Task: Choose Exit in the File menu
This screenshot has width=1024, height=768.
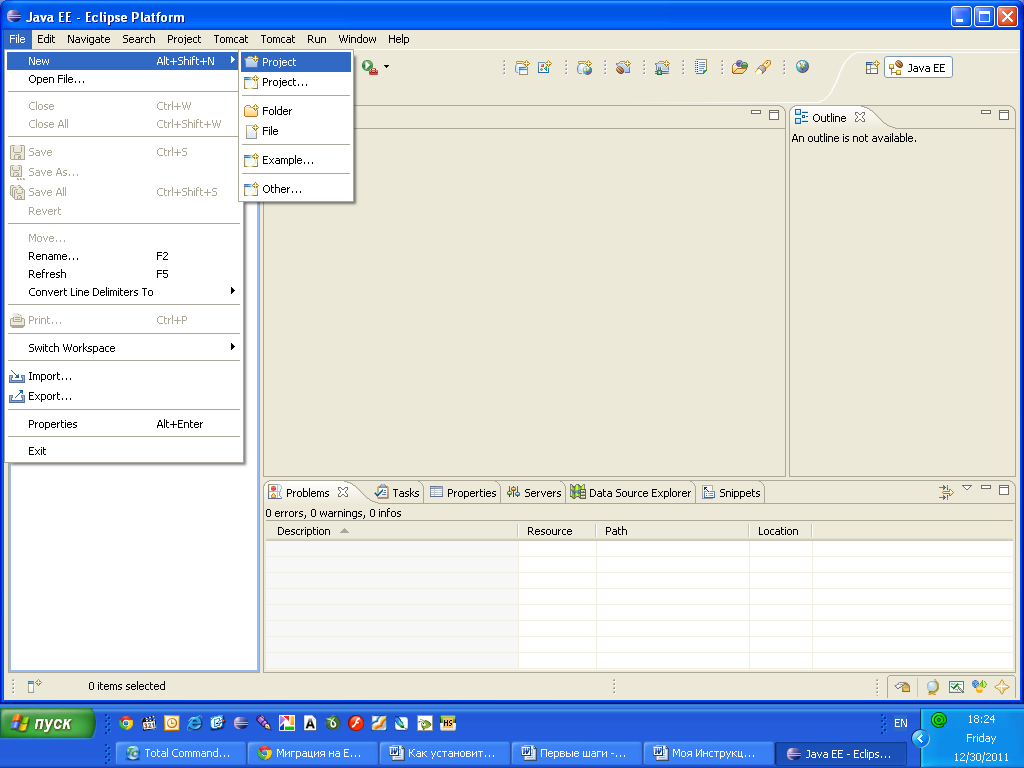Action: [123, 451]
